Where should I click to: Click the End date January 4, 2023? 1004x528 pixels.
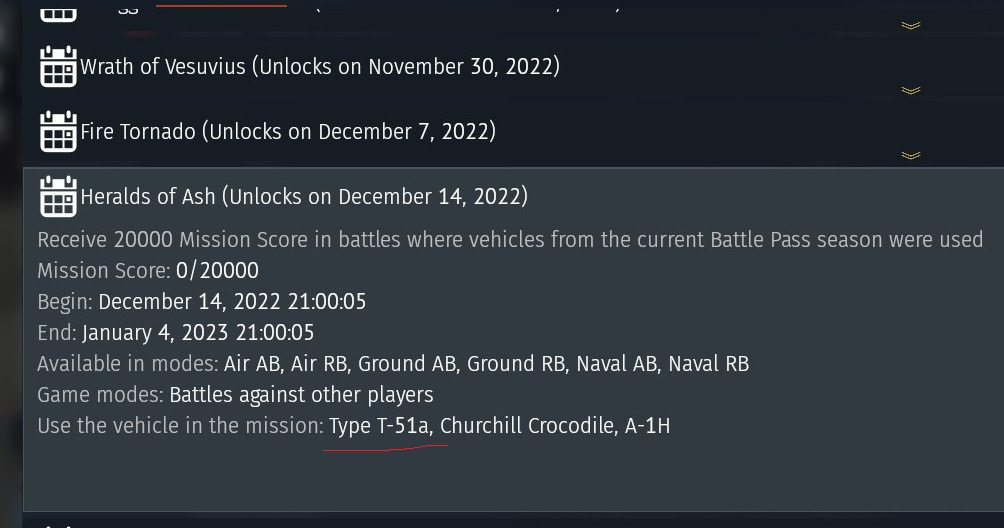pos(198,333)
